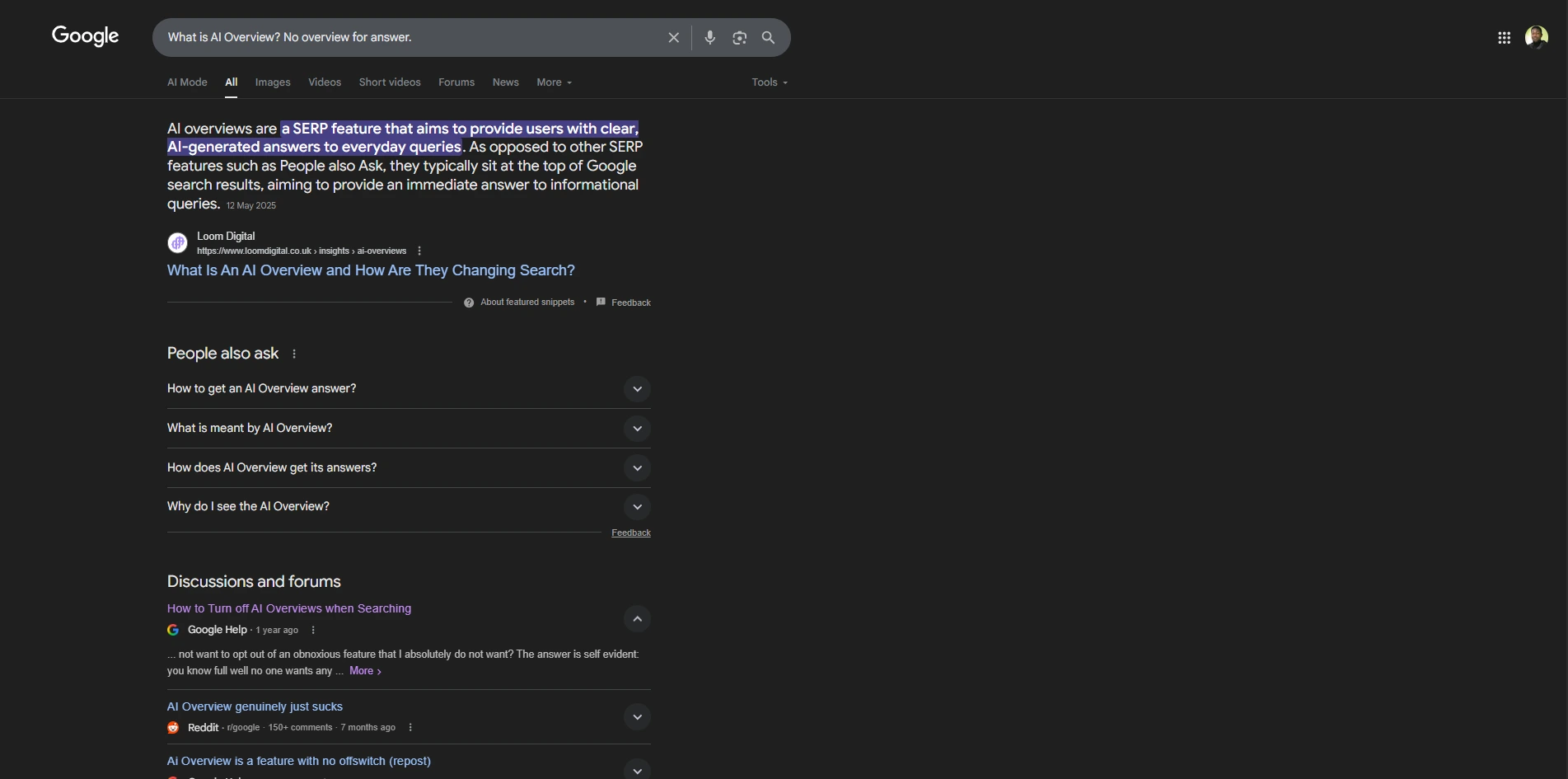Click Feedback under the featured snippet
The image size is (1568, 779).
tap(630, 302)
